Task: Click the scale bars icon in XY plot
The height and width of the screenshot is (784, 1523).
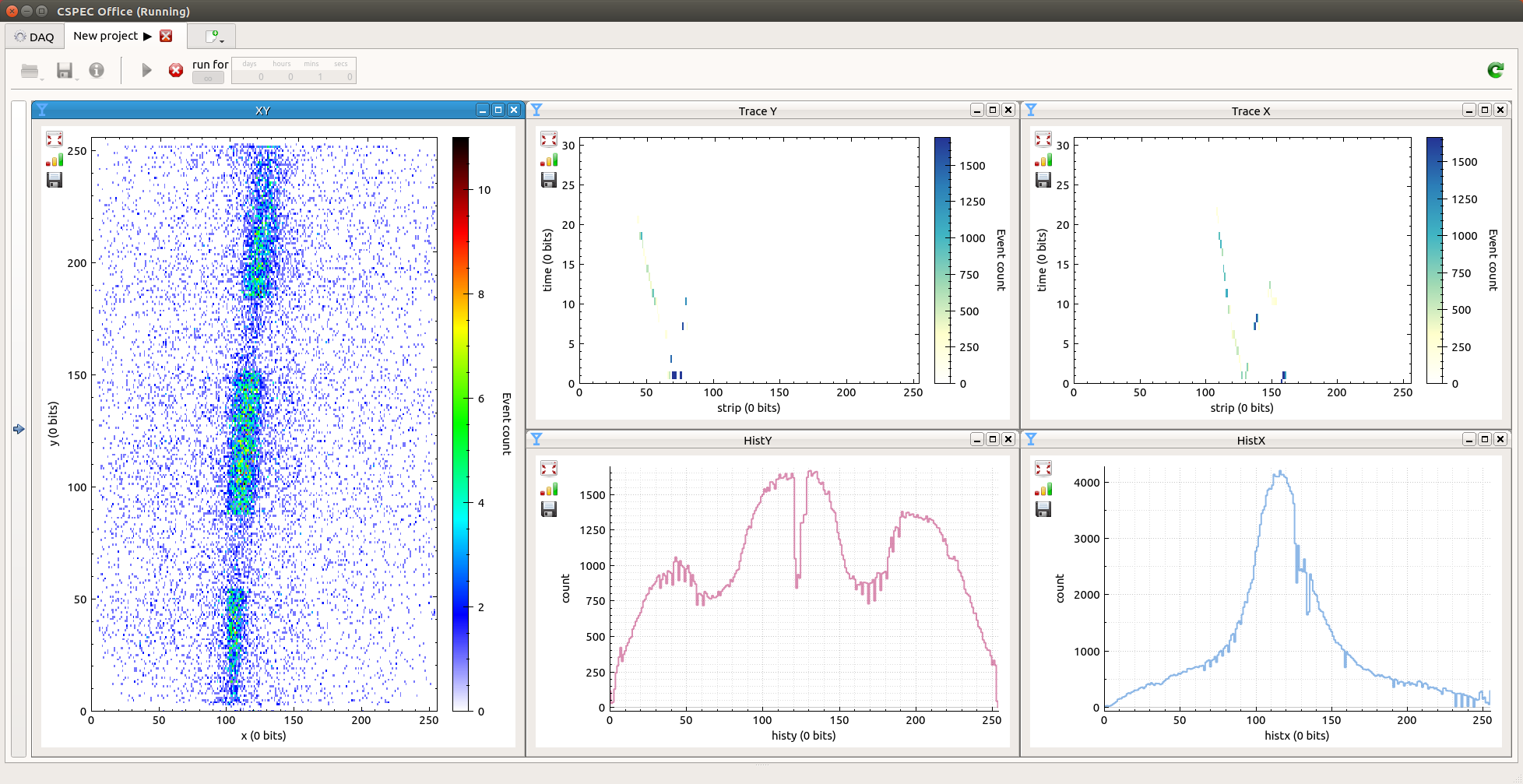Action: 55,160
